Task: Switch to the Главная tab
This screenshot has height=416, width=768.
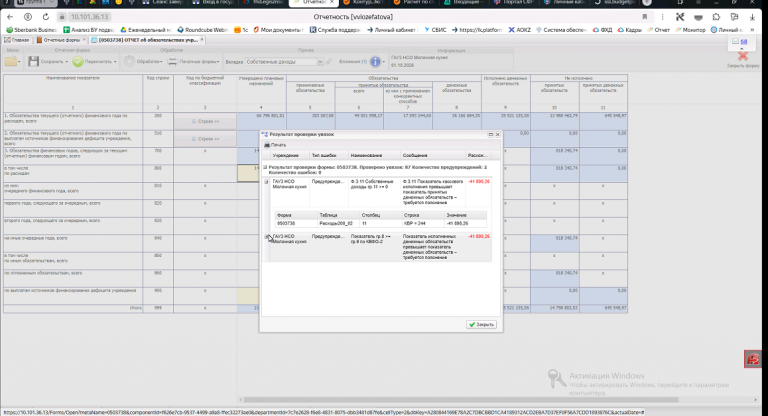Action: pos(17,40)
